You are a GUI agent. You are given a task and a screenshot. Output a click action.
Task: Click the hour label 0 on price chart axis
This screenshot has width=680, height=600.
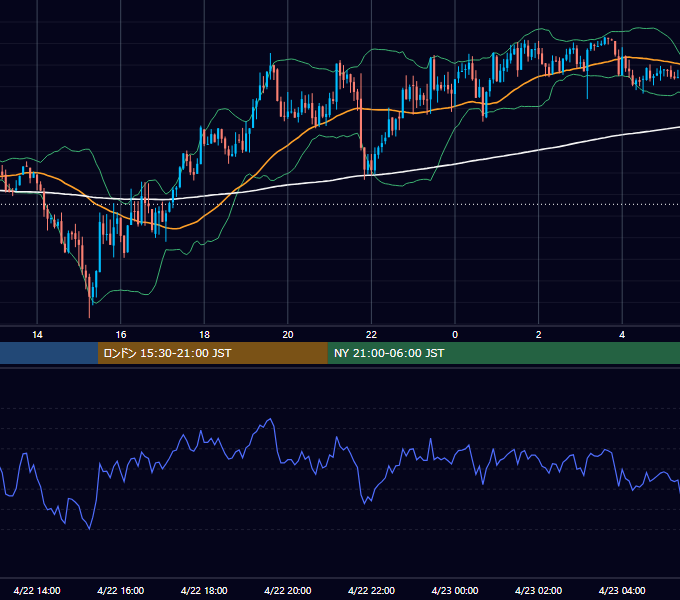[x=455, y=335]
